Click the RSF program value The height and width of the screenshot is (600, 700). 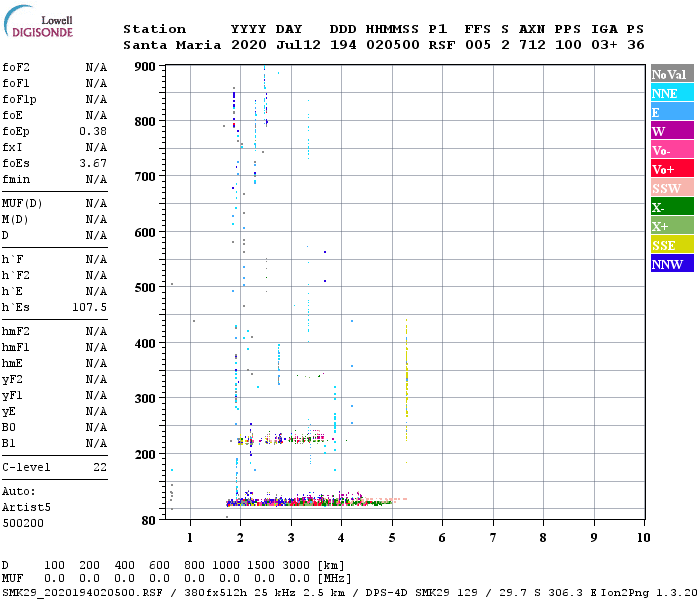tap(442, 45)
